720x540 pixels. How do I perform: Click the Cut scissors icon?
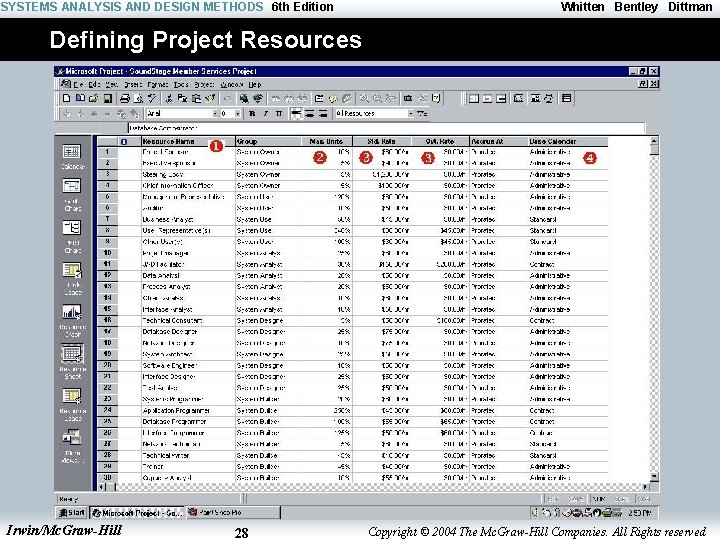pyautogui.click(x=169, y=98)
